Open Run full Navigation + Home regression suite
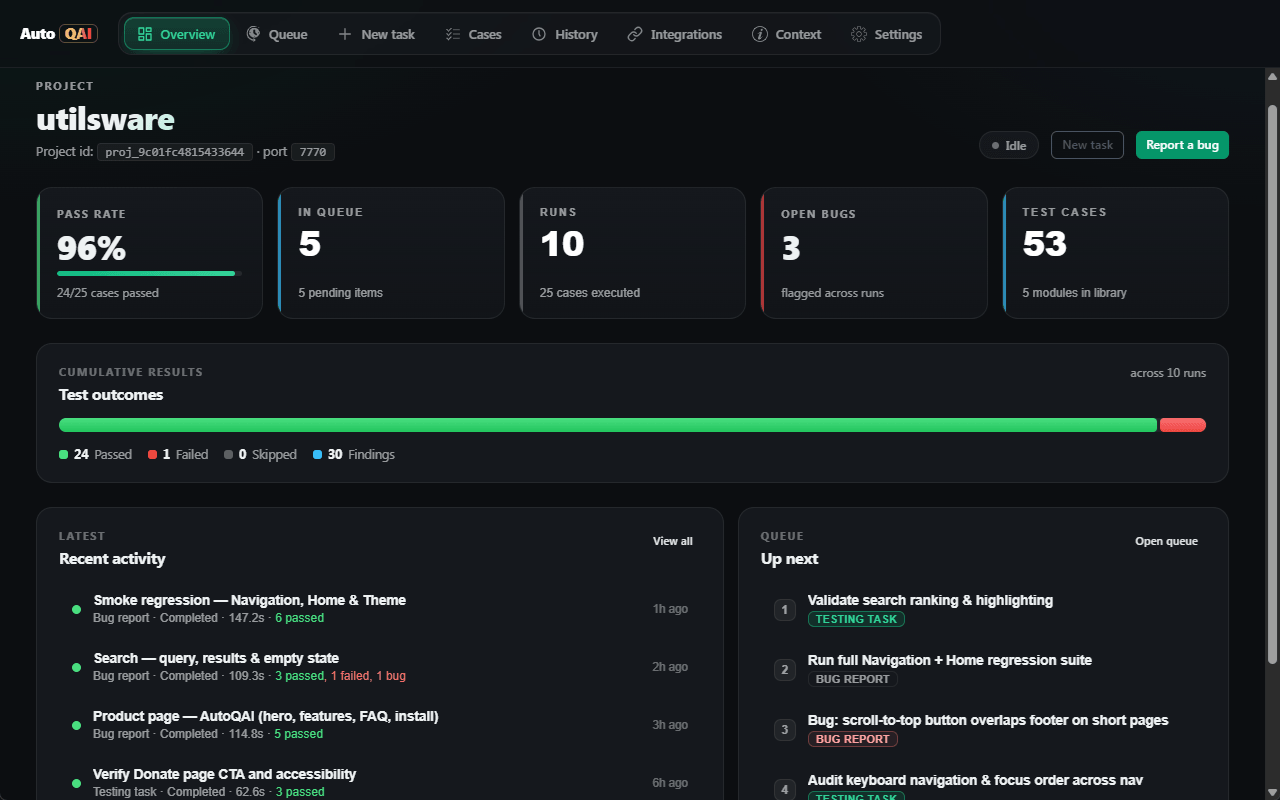The height and width of the screenshot is (800, 1280). click(x=950, y=660)
